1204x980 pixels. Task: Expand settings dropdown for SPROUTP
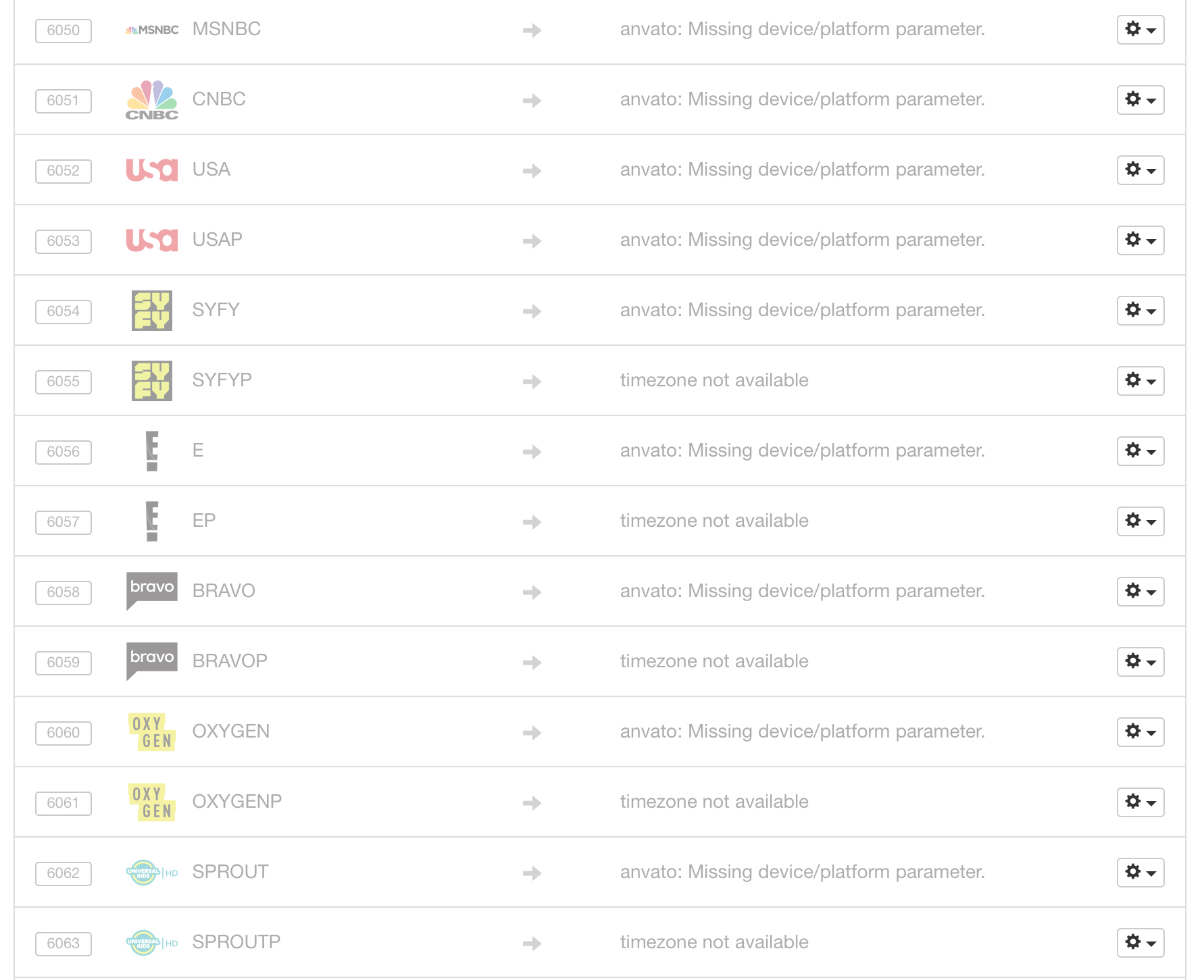tap(1140, 943)
